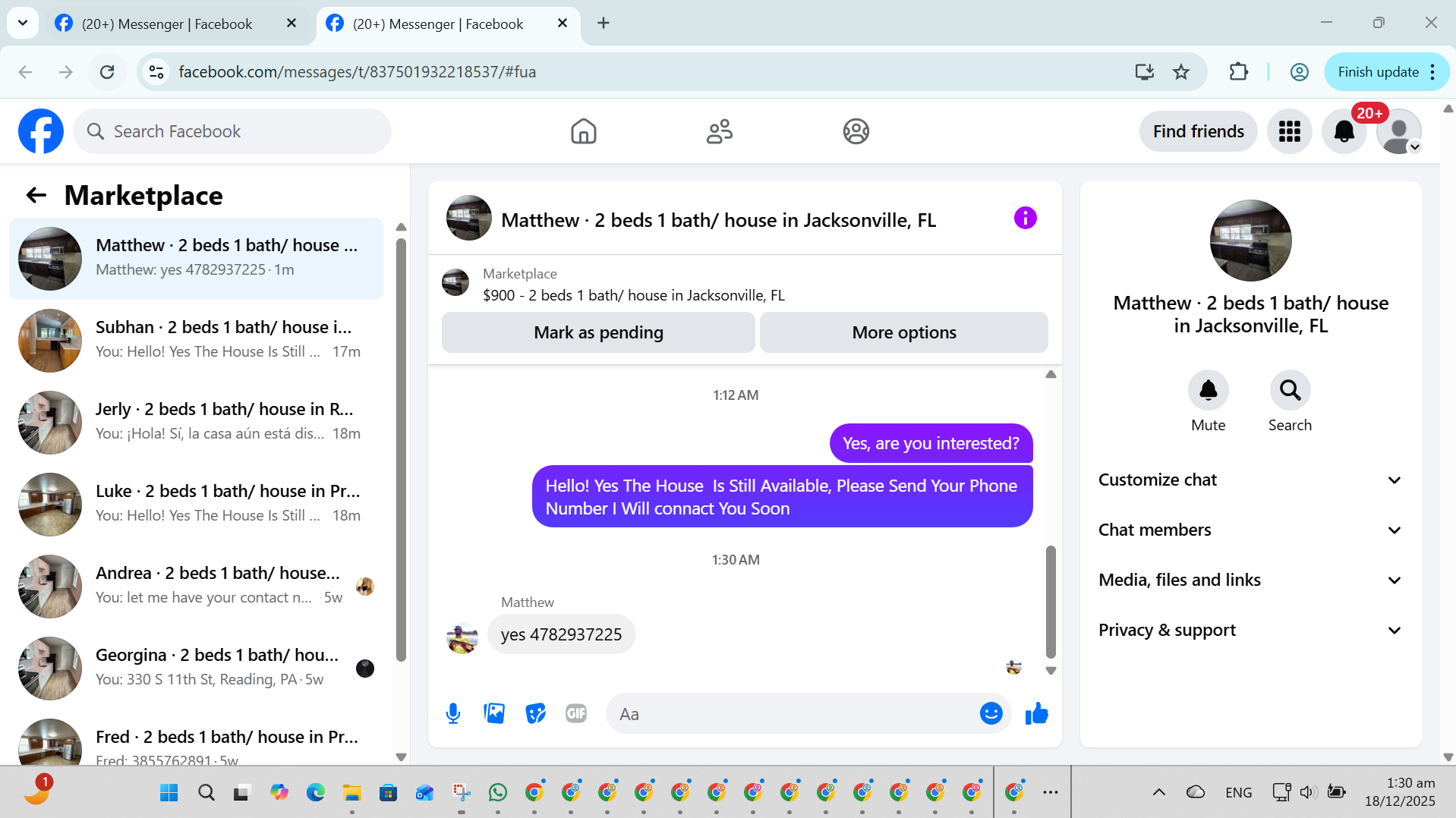1456x818 pixels.
Task: Go to Home feed icon
Action: (x=583, y=131)
